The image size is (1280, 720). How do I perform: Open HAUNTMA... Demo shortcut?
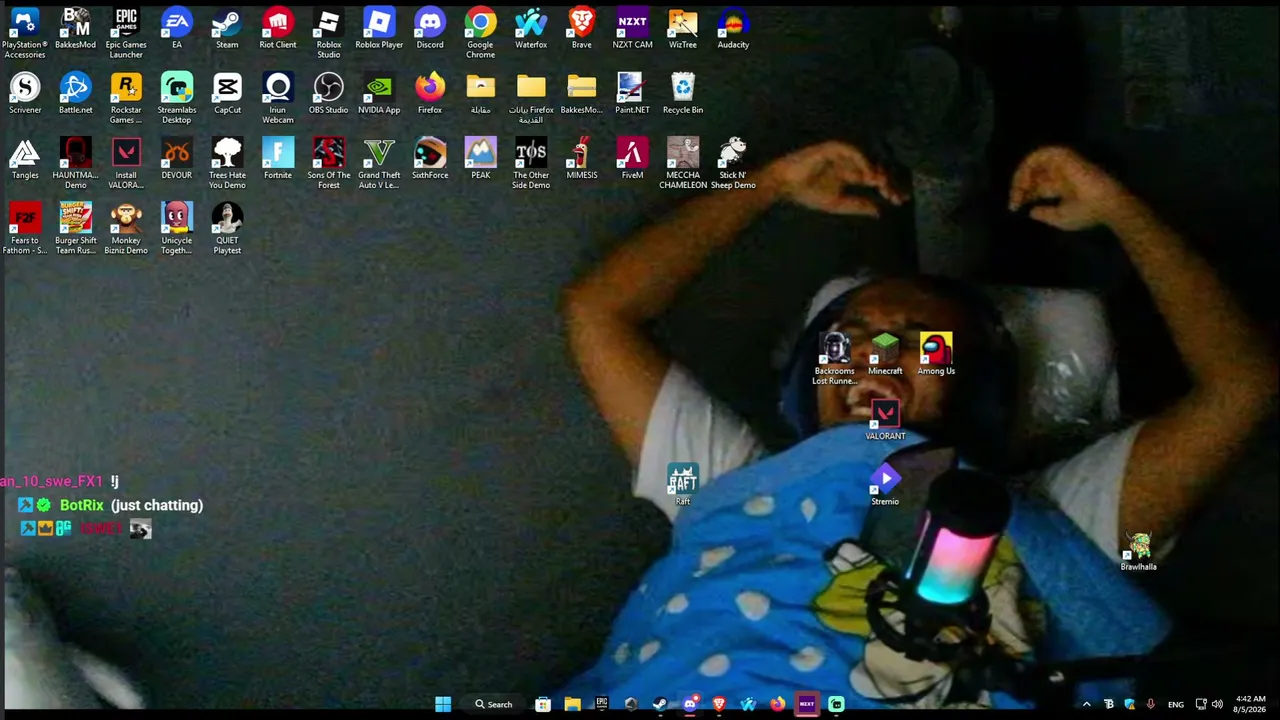tap(75, 163)
